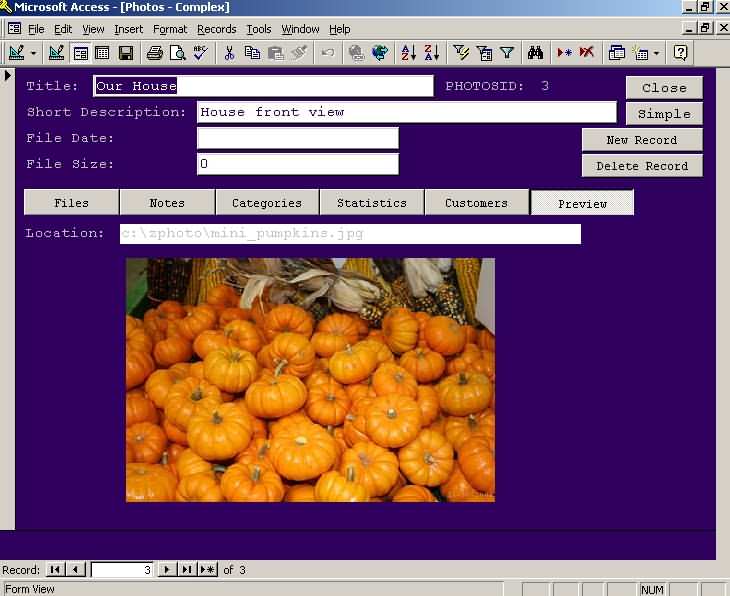
Task: Open the New Object dropdown arrow
Action: (656, 53)
